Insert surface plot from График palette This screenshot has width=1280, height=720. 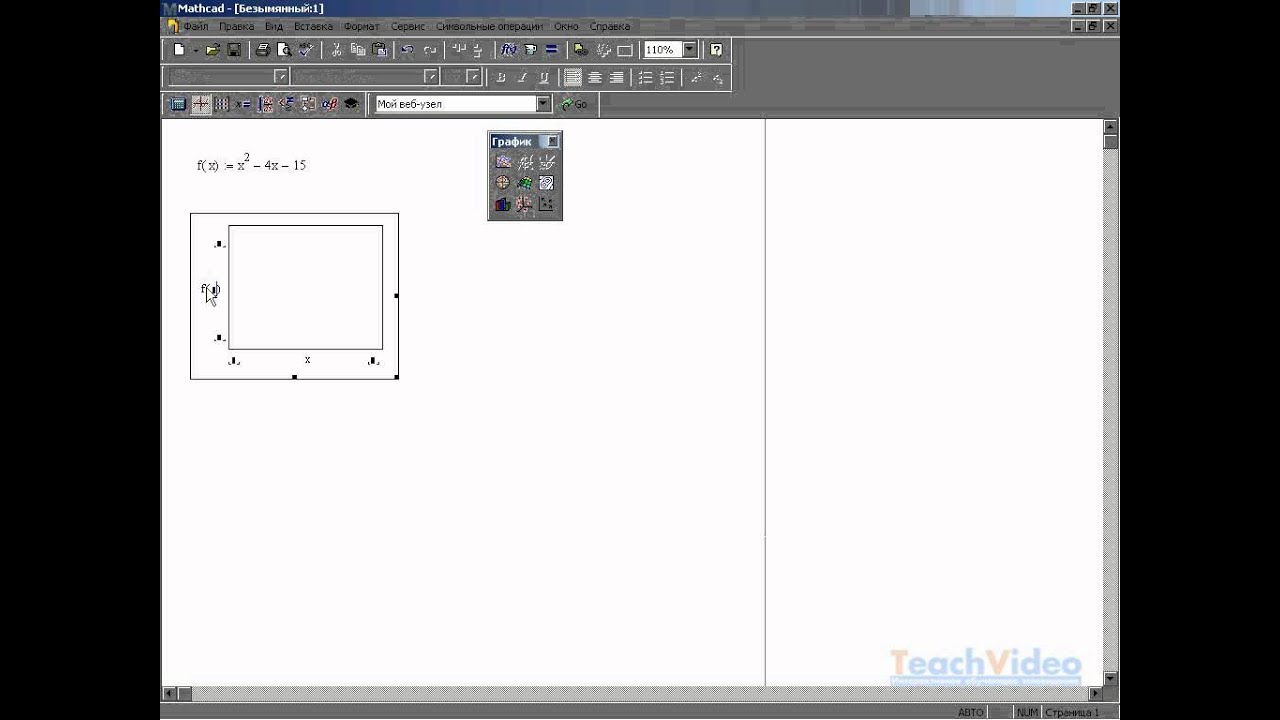[525, 183]
